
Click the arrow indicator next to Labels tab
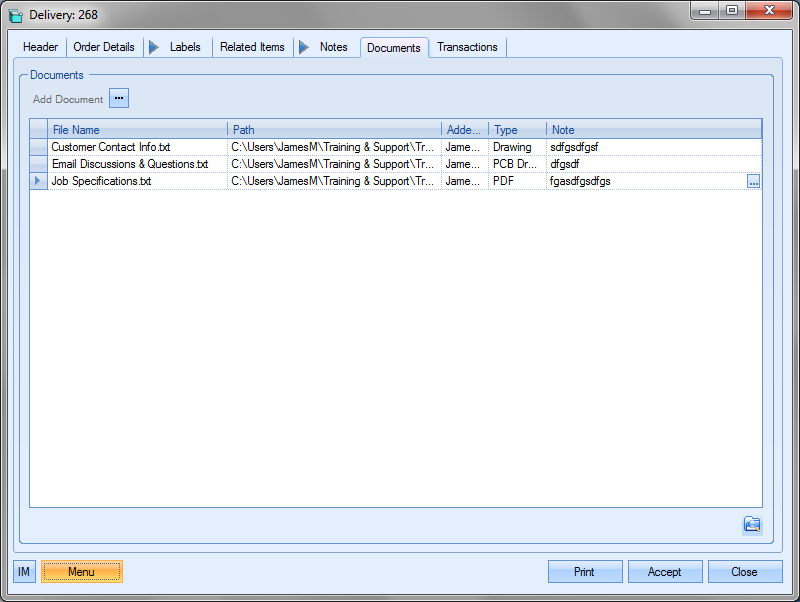pos(154,47)
